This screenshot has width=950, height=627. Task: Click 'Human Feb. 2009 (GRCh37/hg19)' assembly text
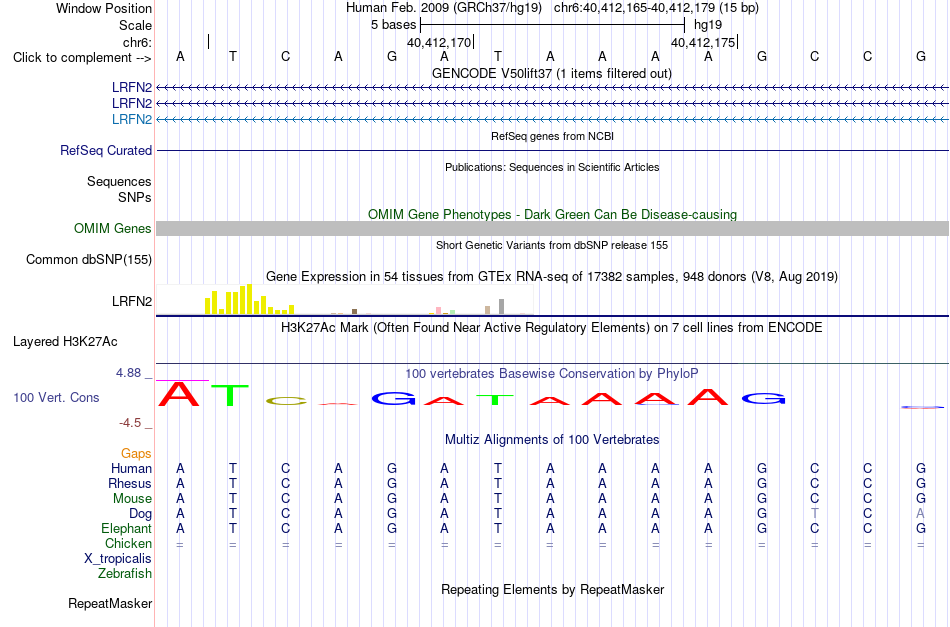pyautogui.click(x=444, y=8)
